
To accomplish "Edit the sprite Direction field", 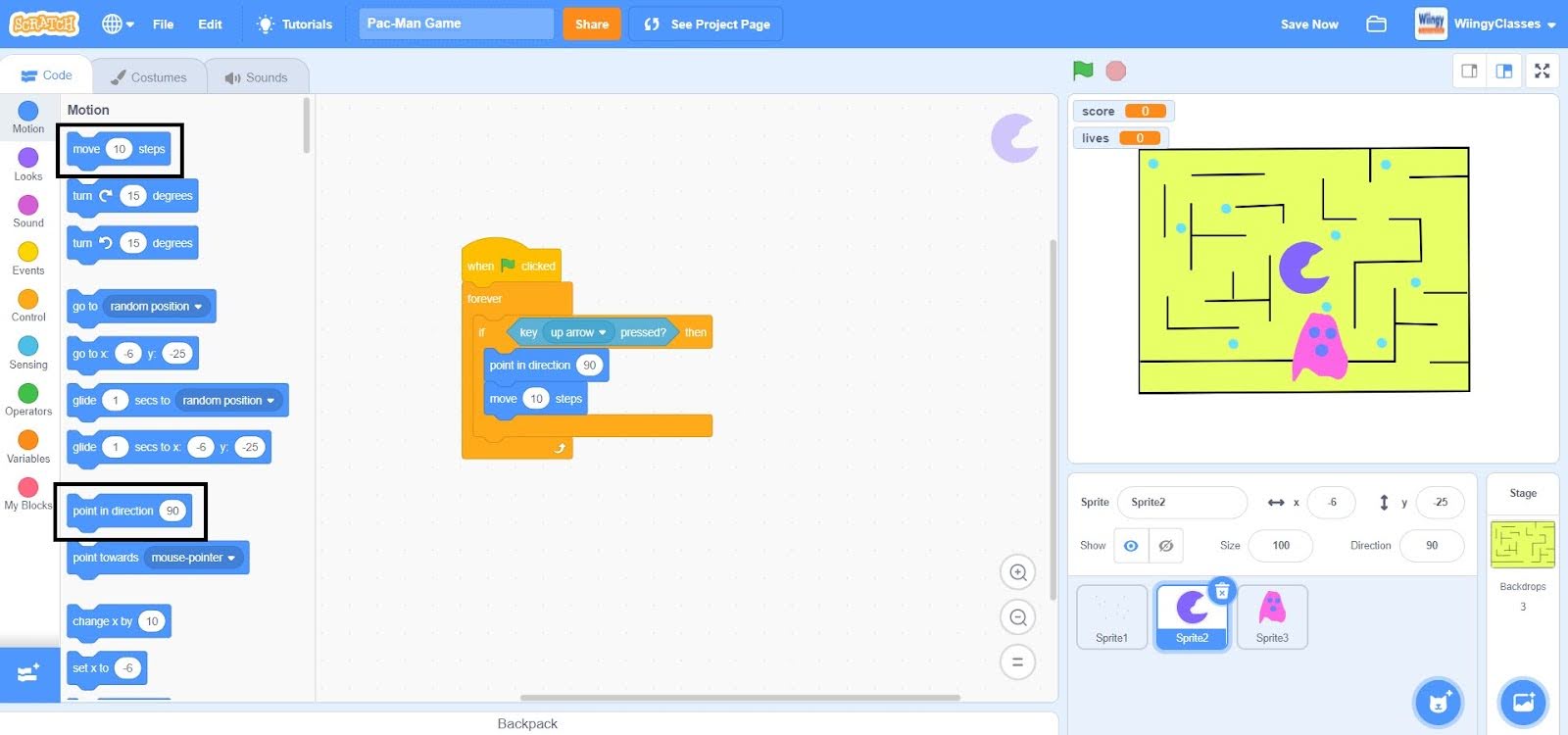I will 1432,545.
